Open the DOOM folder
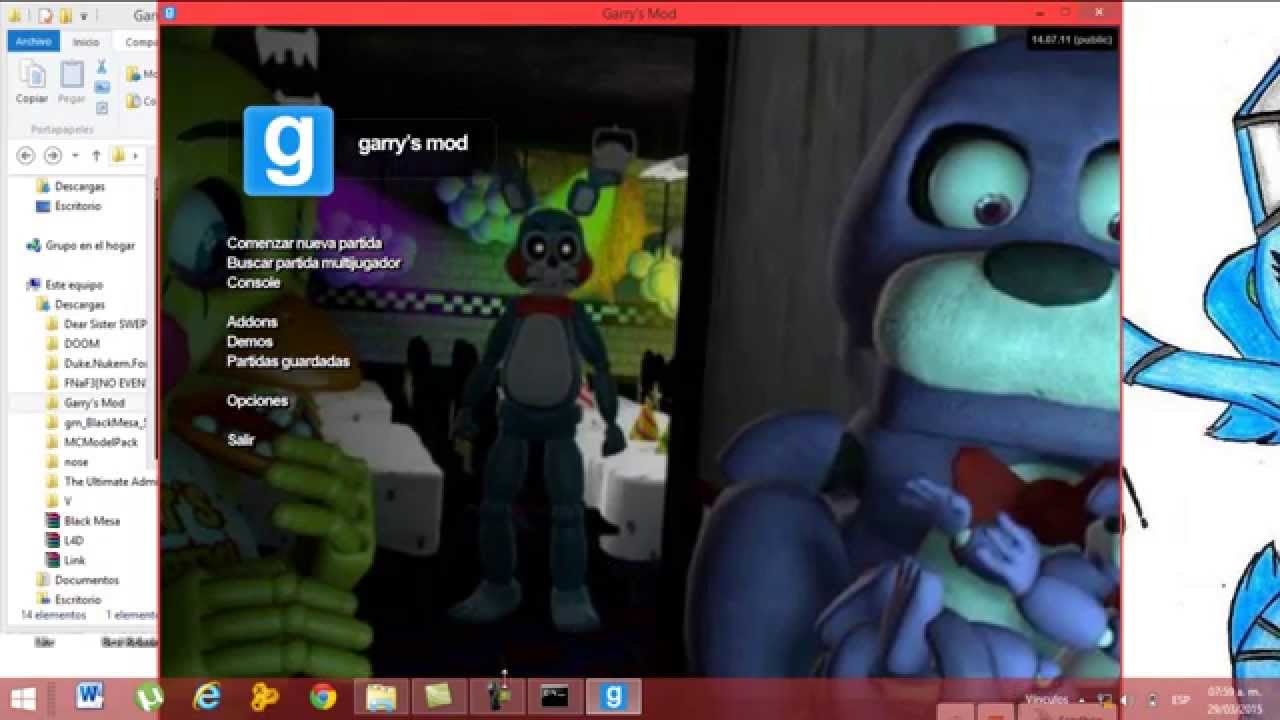 pyautogui.click(x=73, y=343)
